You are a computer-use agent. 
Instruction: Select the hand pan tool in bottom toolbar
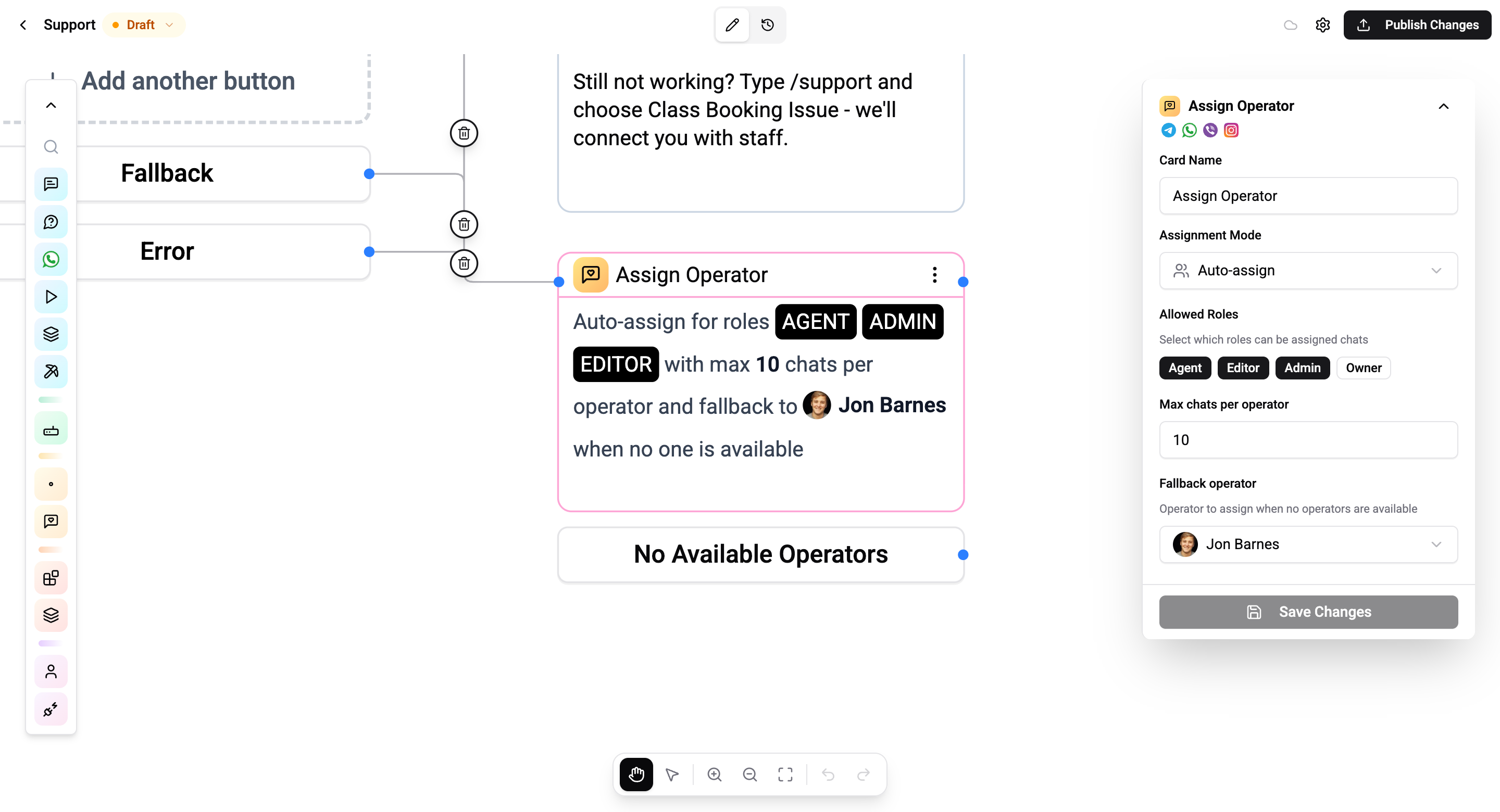[636, 774]
